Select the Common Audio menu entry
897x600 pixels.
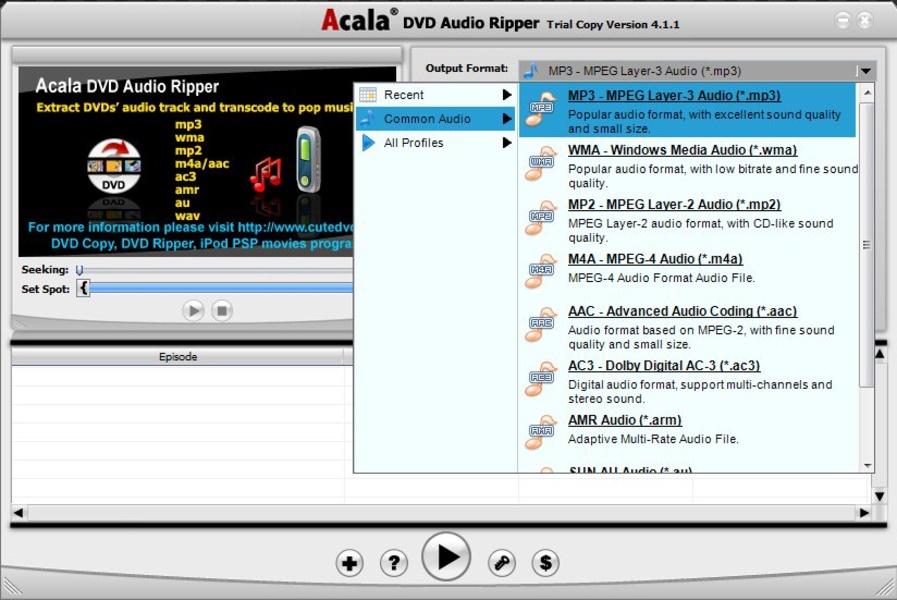pyautogui.click(x=435, y=118)
